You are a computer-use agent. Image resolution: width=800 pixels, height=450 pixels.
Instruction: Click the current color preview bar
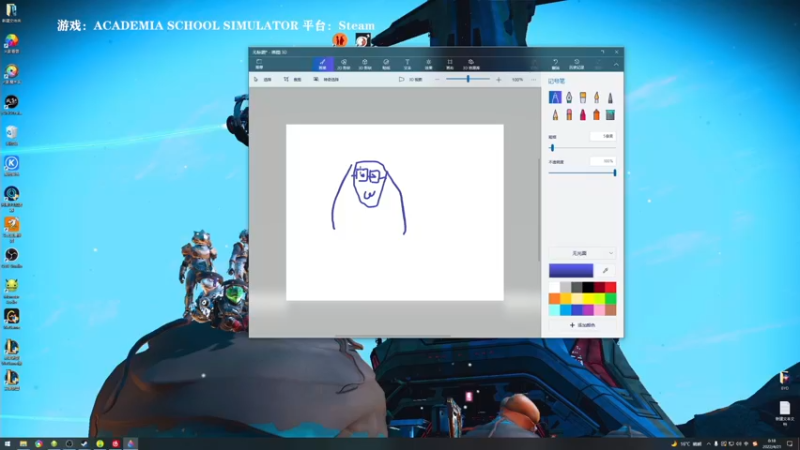click(571, 270)
